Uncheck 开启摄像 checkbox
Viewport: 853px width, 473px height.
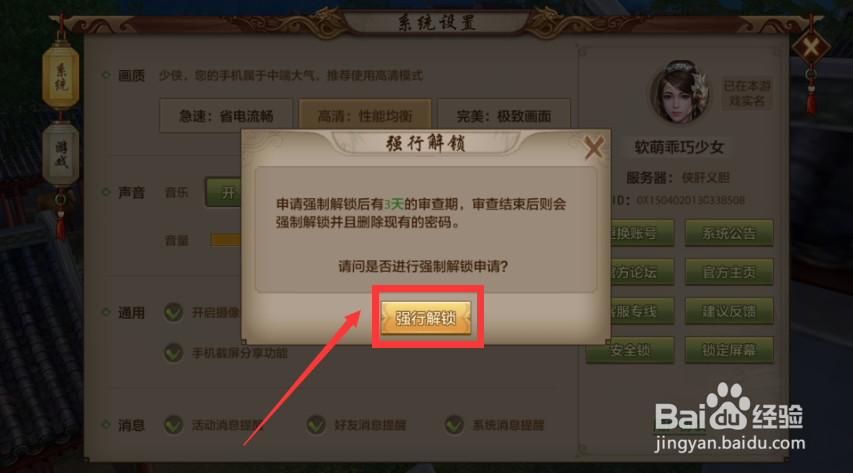pos(174,312)
